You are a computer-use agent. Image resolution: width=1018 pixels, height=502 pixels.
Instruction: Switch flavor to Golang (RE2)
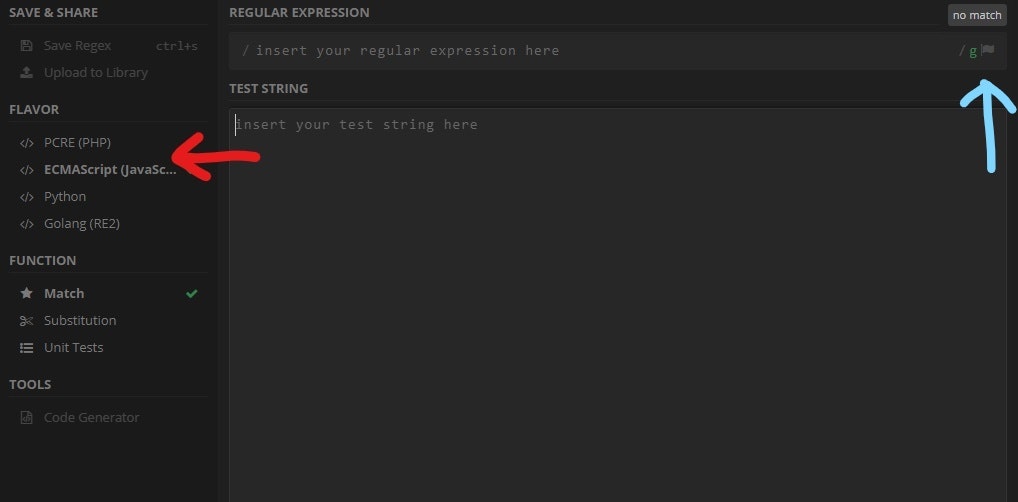[x=82, y=224]
